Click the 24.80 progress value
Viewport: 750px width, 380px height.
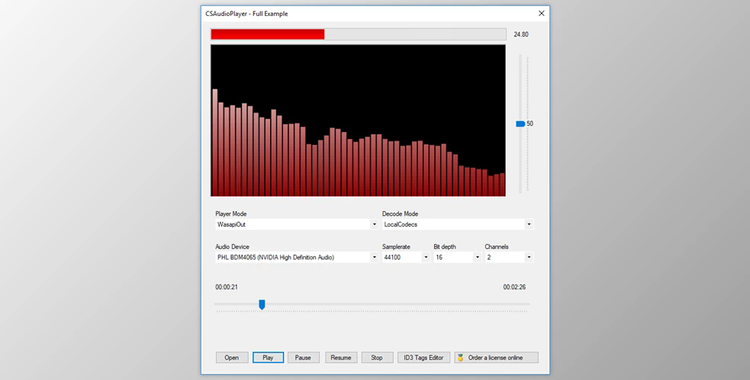coord(521,34)
